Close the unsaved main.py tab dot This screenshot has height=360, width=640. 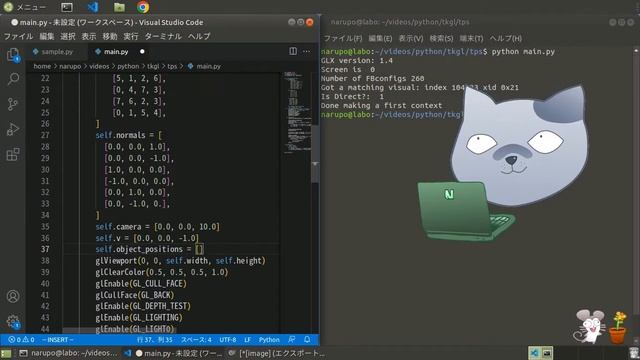[x=142, y=52]
